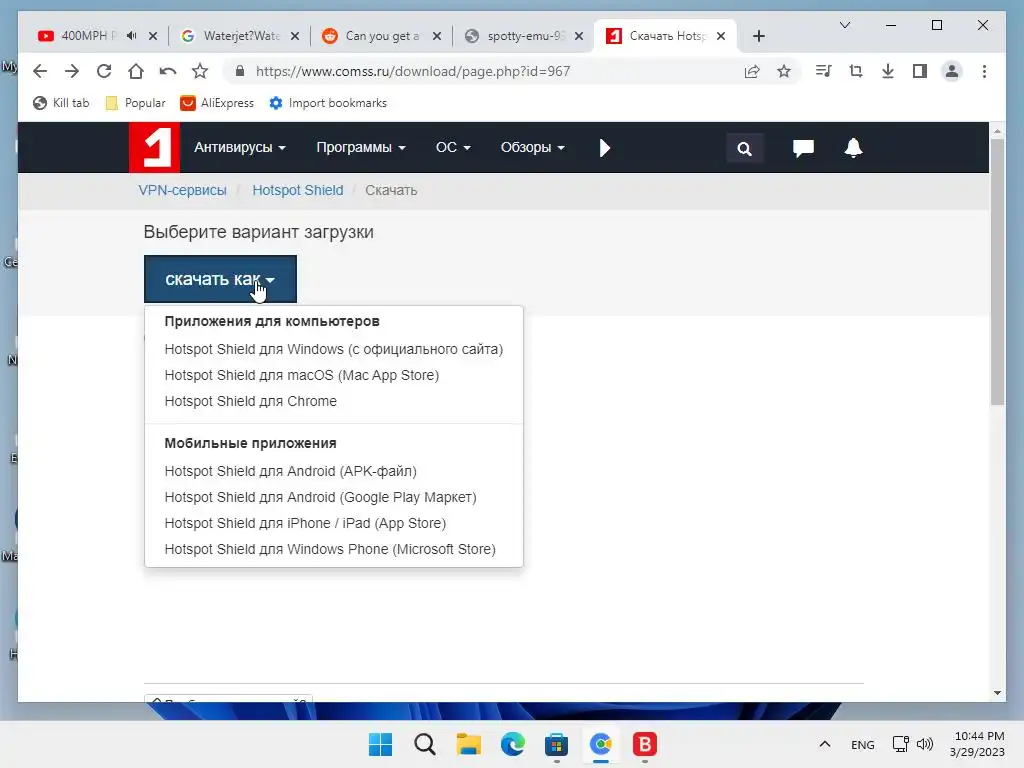Open the browser profile avatar
The height and width of the screenshot is (768, 1024).
coord(952,71)
